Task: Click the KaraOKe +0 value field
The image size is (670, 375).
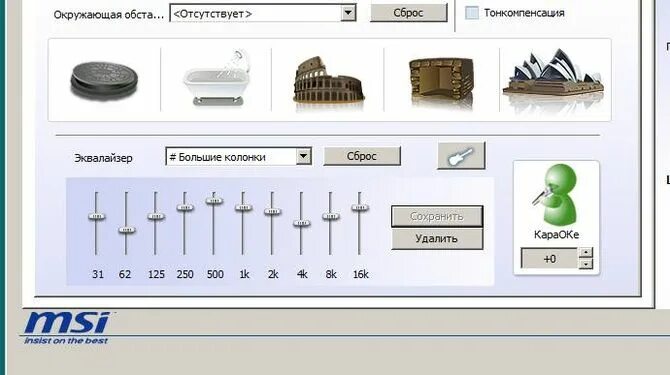Action: tap(550, 259)
